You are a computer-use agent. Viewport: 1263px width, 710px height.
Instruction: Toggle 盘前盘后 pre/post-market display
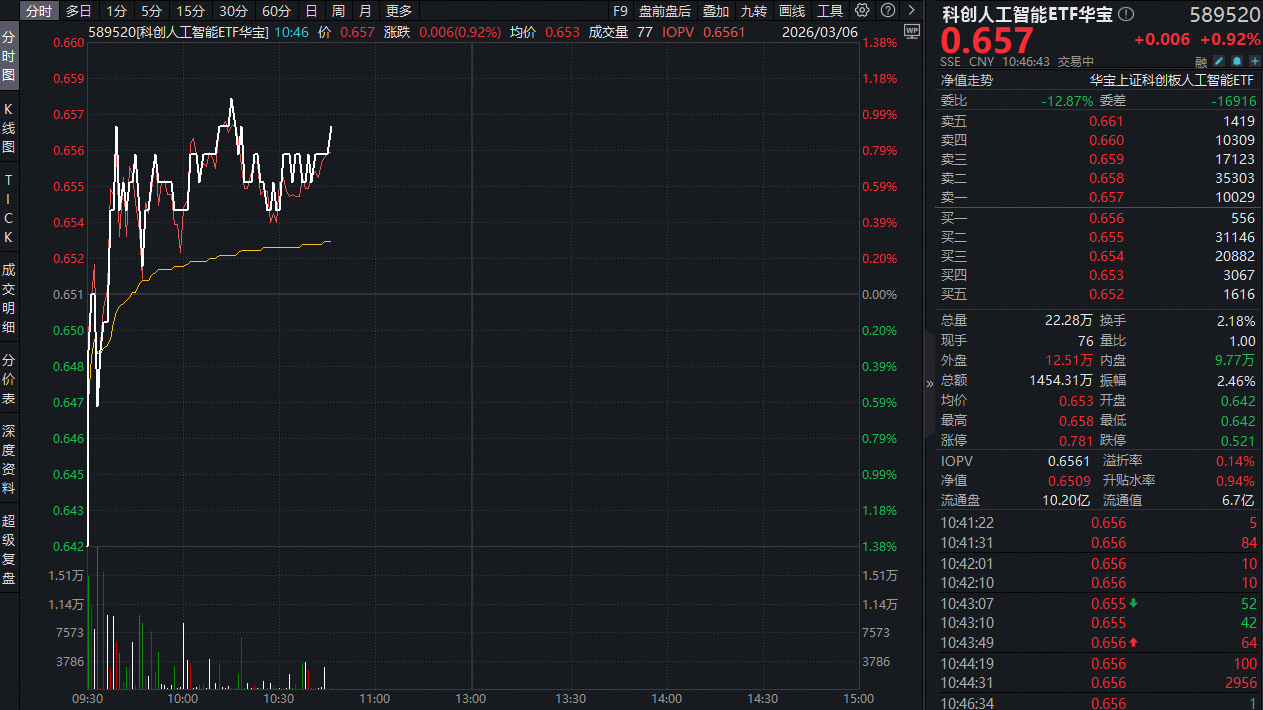click(664, 11)
